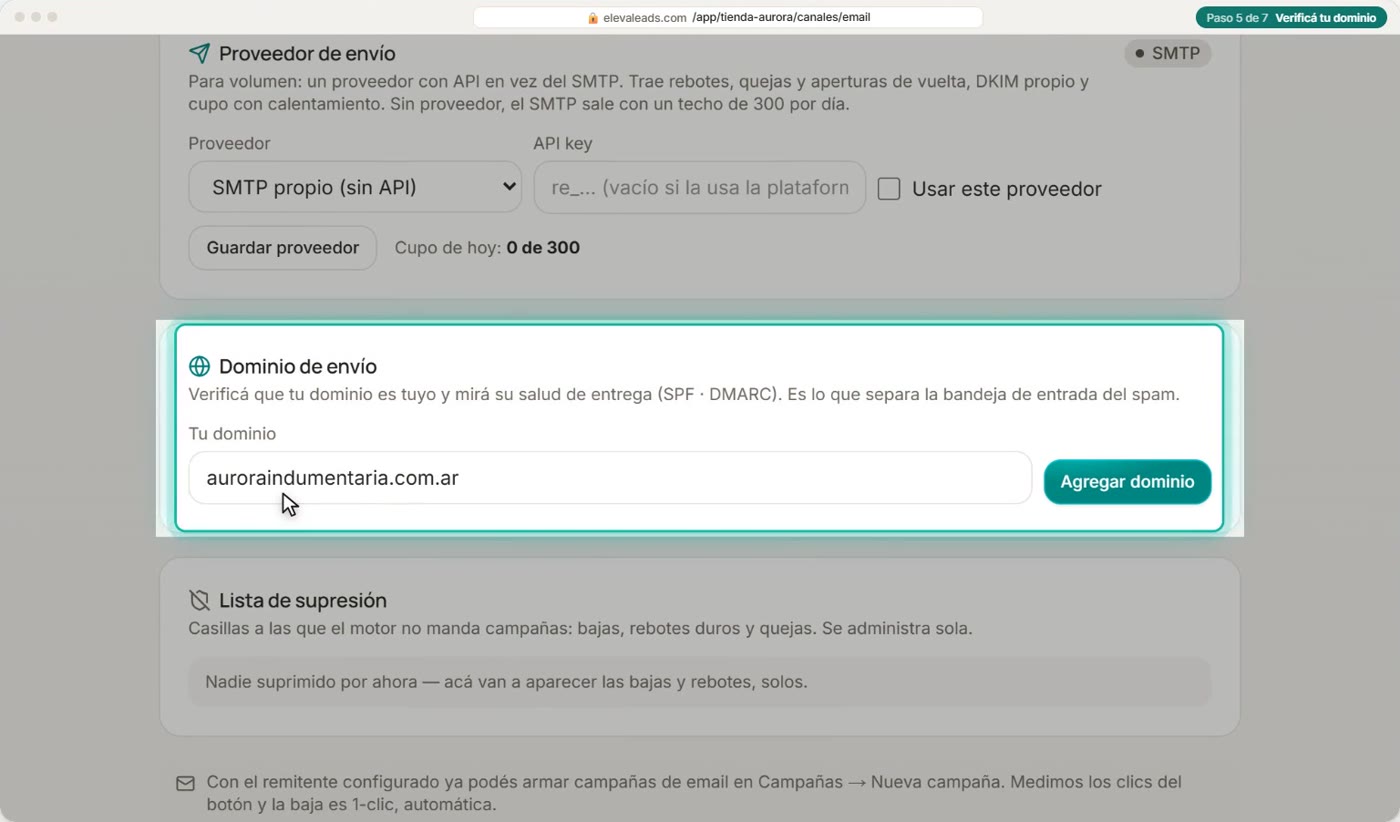This screenshot has height=822, width=1400.
Task: Click the browser URL address bar
Action: pos(727,18)
